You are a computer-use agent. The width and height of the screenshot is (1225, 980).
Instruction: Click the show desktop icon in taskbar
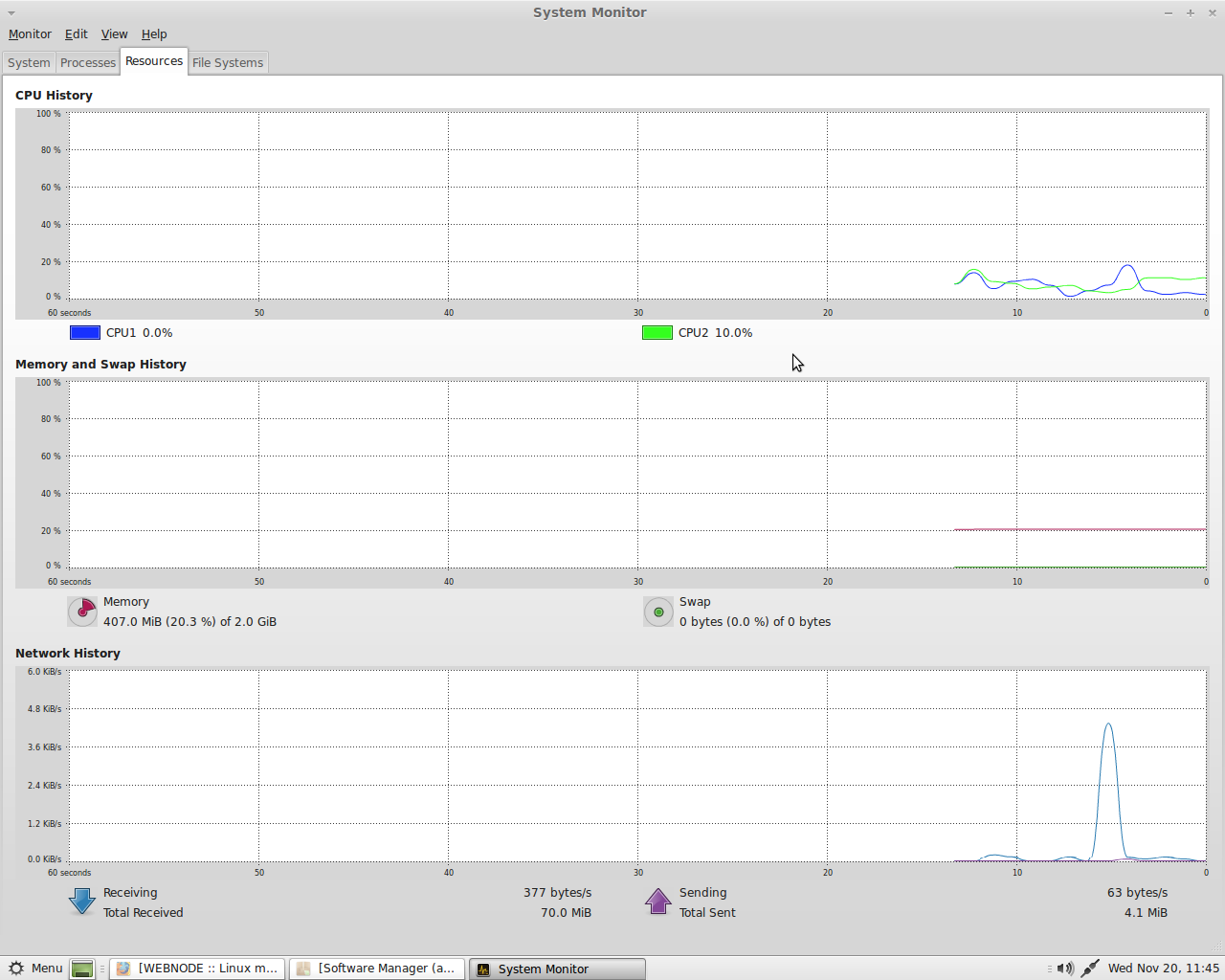82,969
